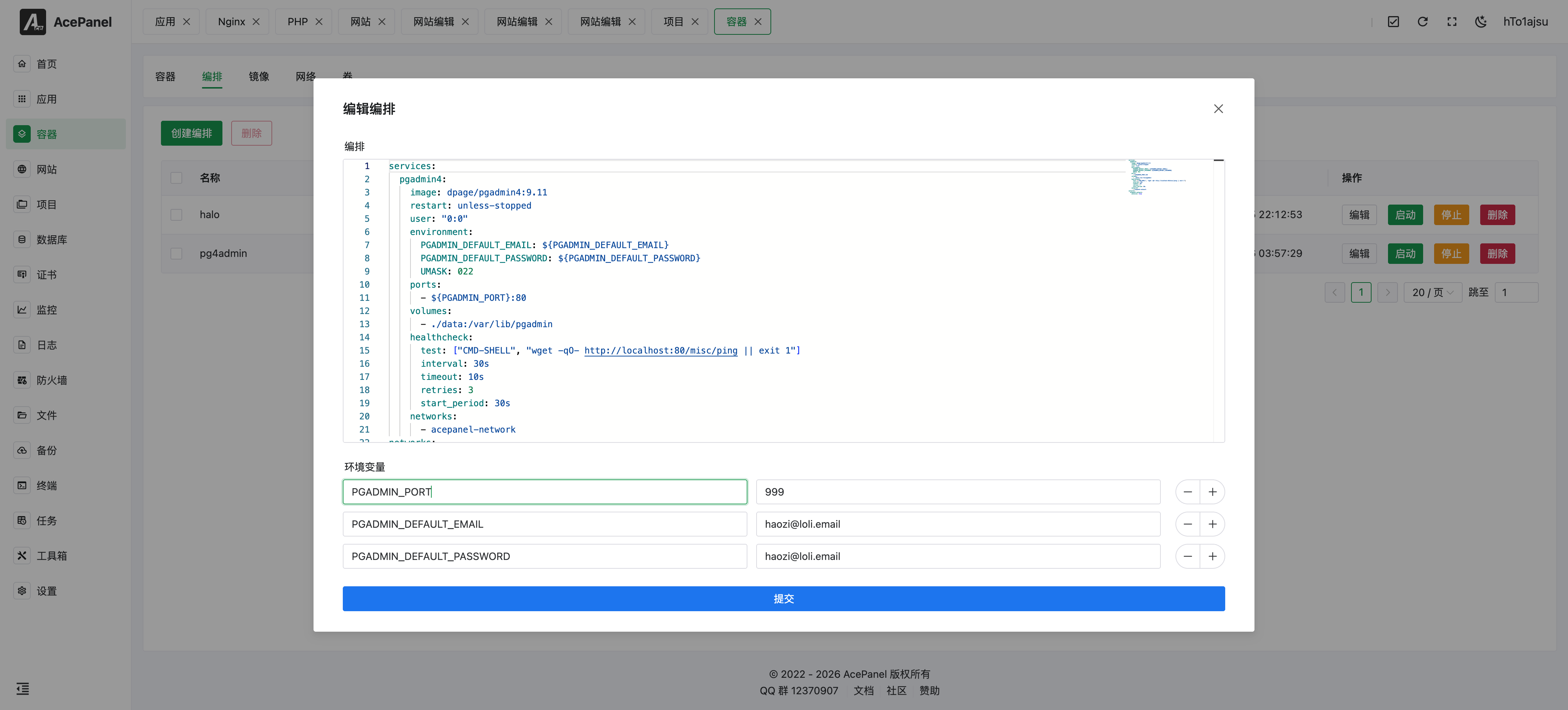Click the Toolbox wrench icon in the sidebar
This screenshot has width=1568, height=710.
(x=22, y=555)
